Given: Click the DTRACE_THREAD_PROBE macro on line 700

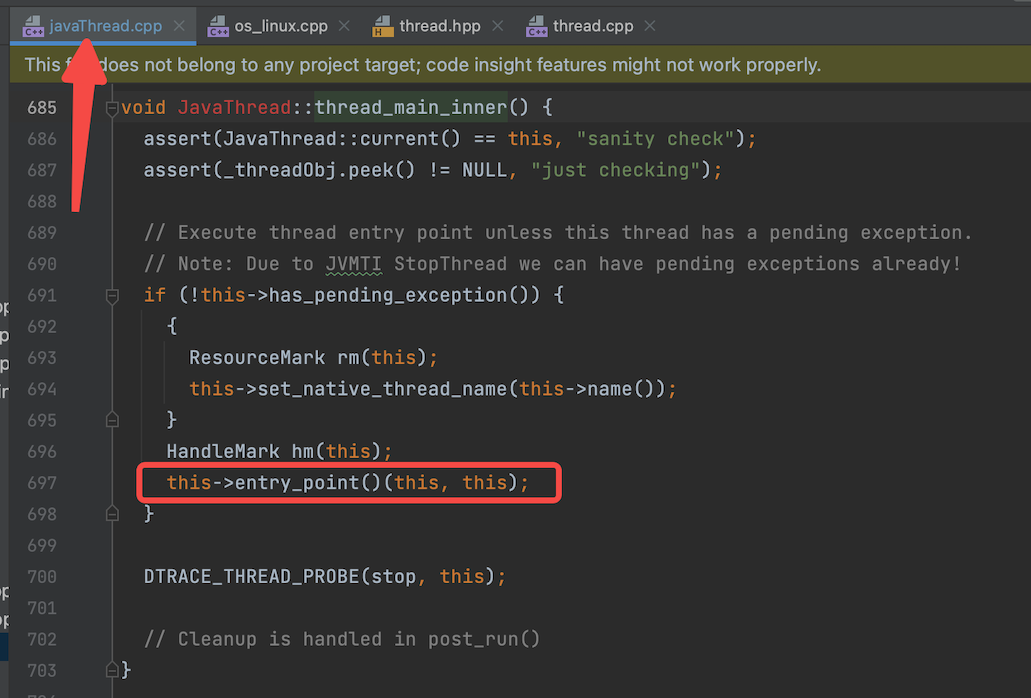Looking at the screenshot, I should (x=252, y=577).
